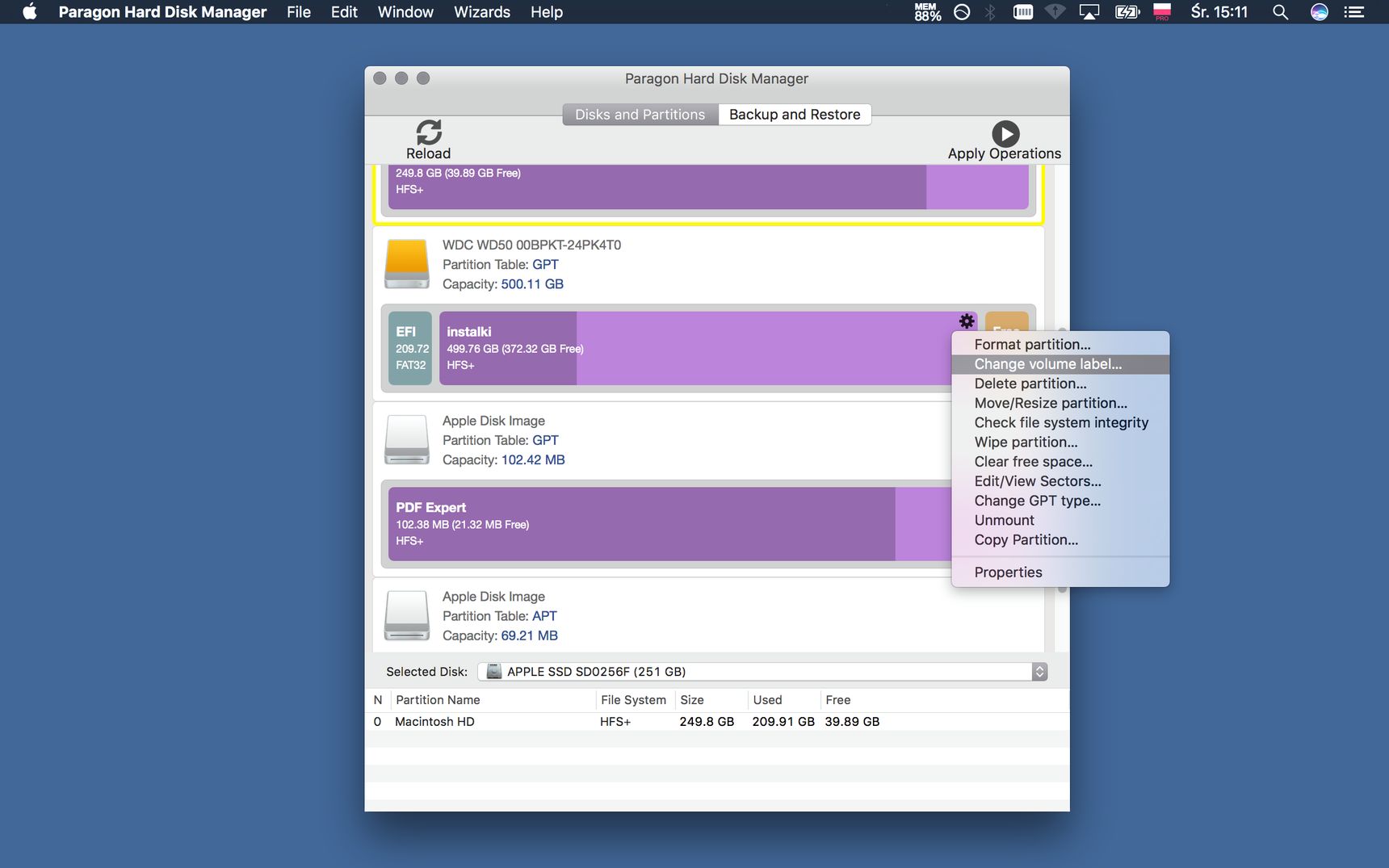Open Notification Center icon
The image size is (1389, 868).
click(1354, 11)
